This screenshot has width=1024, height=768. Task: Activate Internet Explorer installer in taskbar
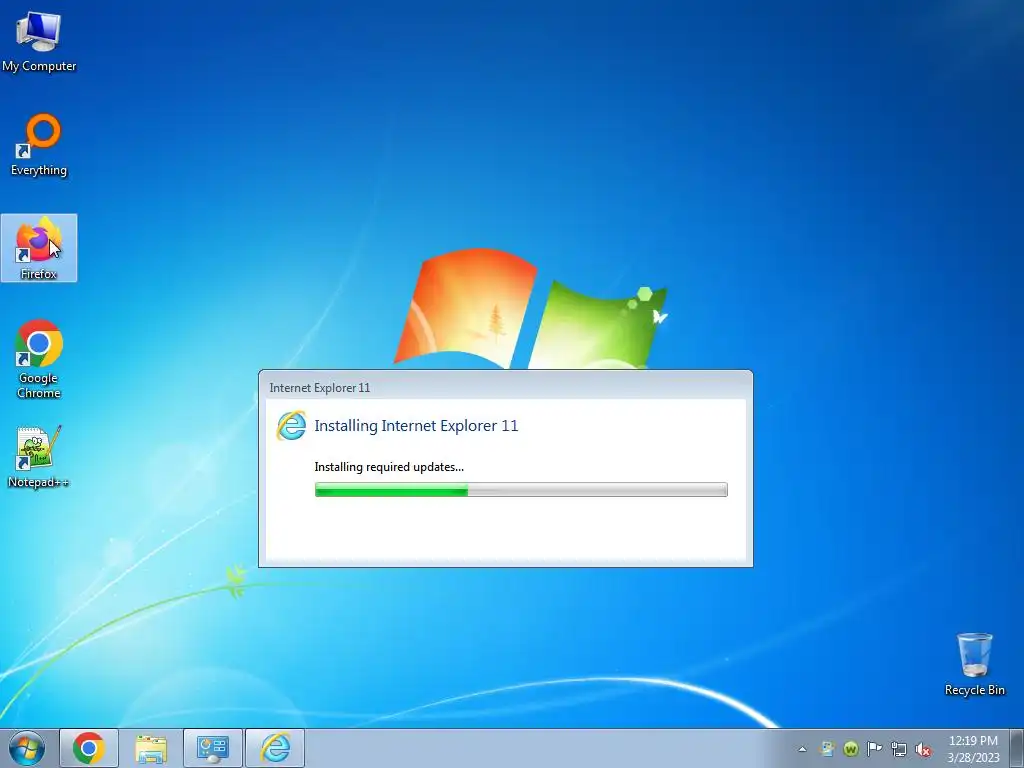click(x=275, y=748)
